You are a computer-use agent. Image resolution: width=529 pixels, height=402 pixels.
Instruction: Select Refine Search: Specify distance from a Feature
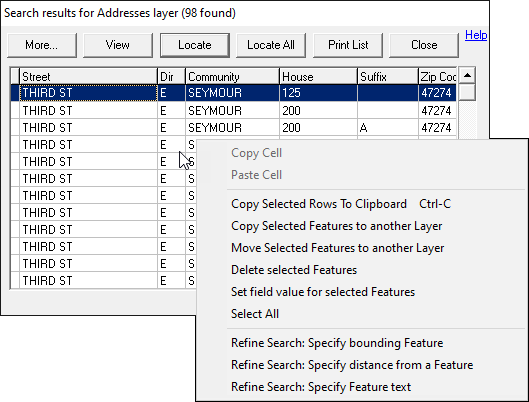coord(352,365)
